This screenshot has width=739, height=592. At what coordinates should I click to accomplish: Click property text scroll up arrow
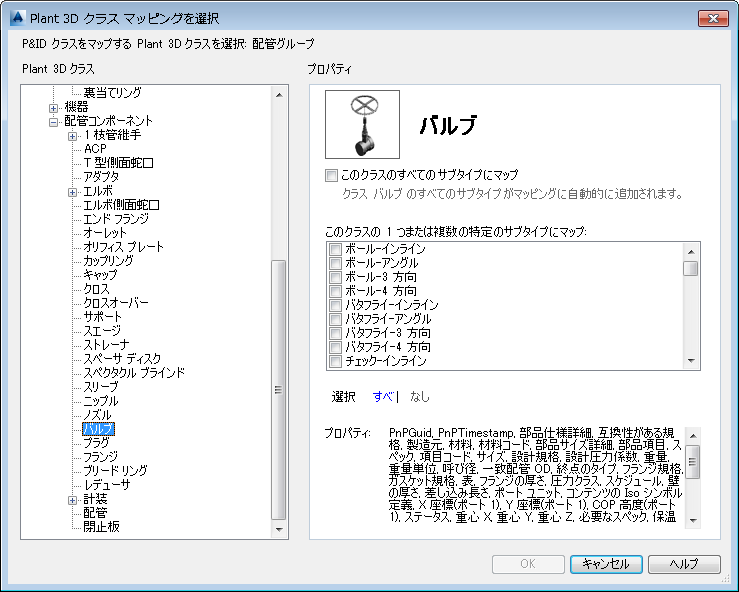point(693,436)
